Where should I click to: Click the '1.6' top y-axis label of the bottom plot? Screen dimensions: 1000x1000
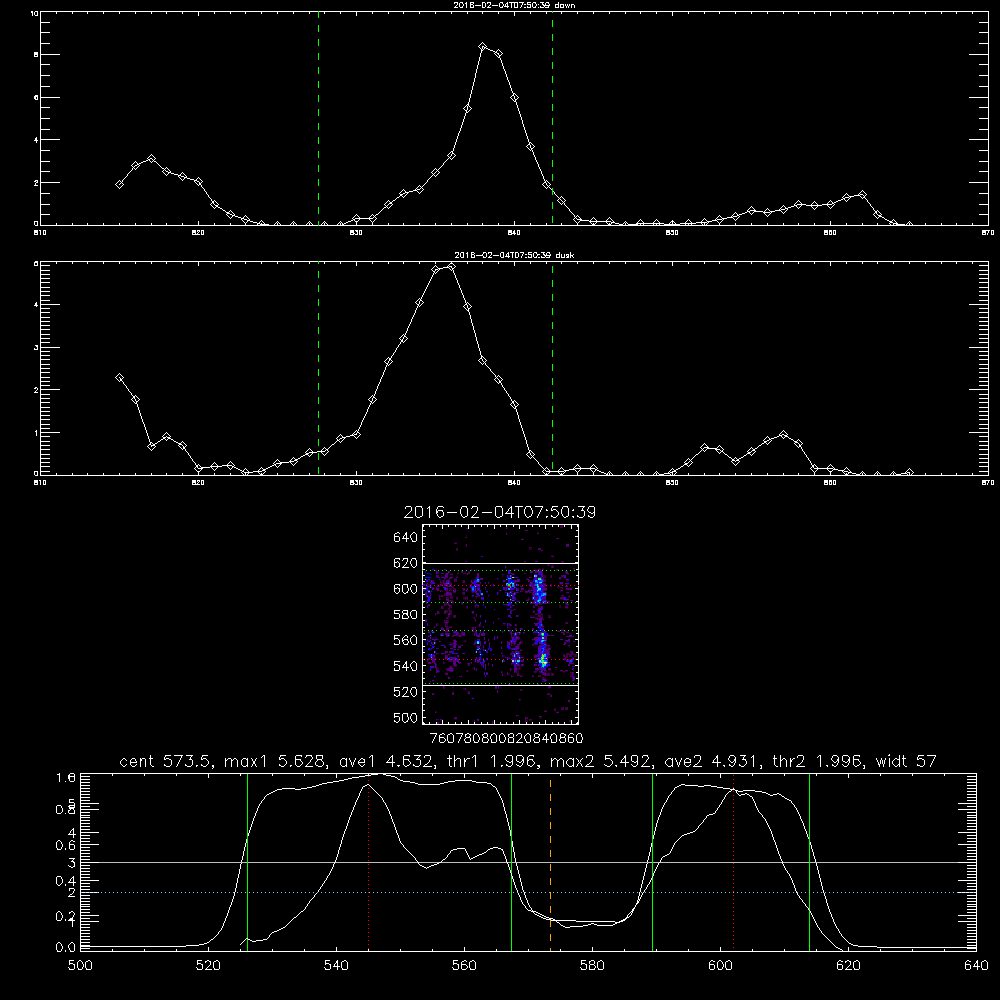click(x=66, y=777)
